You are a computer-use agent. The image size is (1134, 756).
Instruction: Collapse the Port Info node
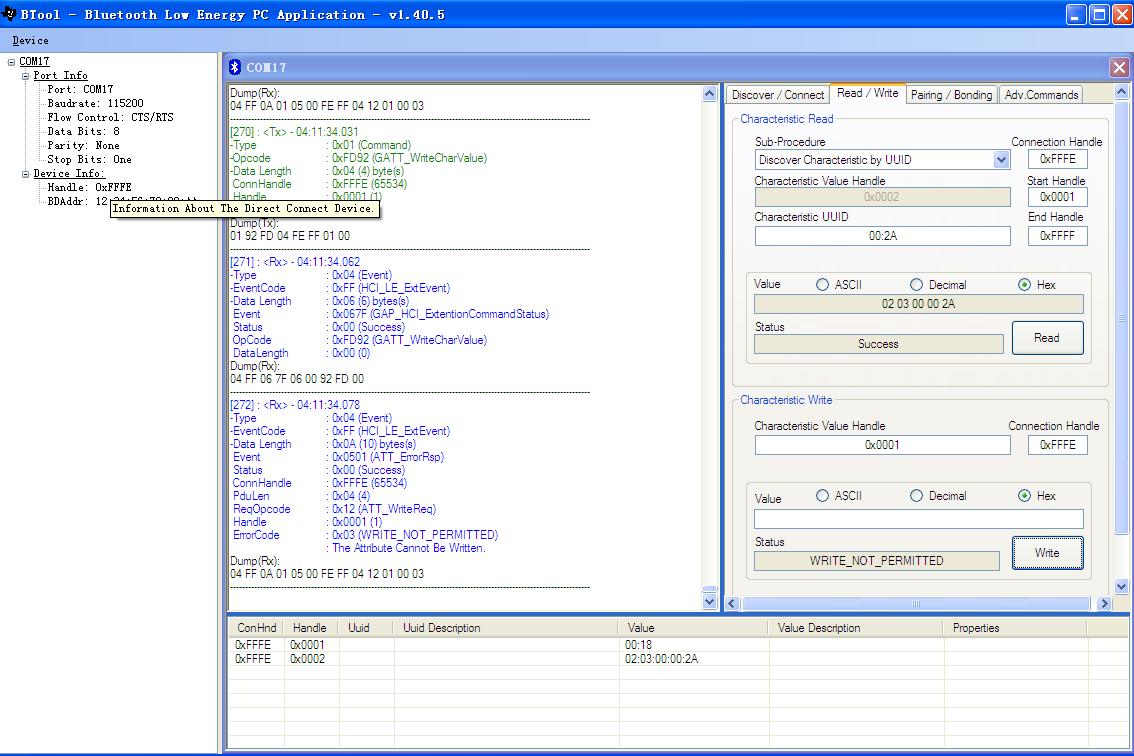pyautogui.click(x=25, y=75)
